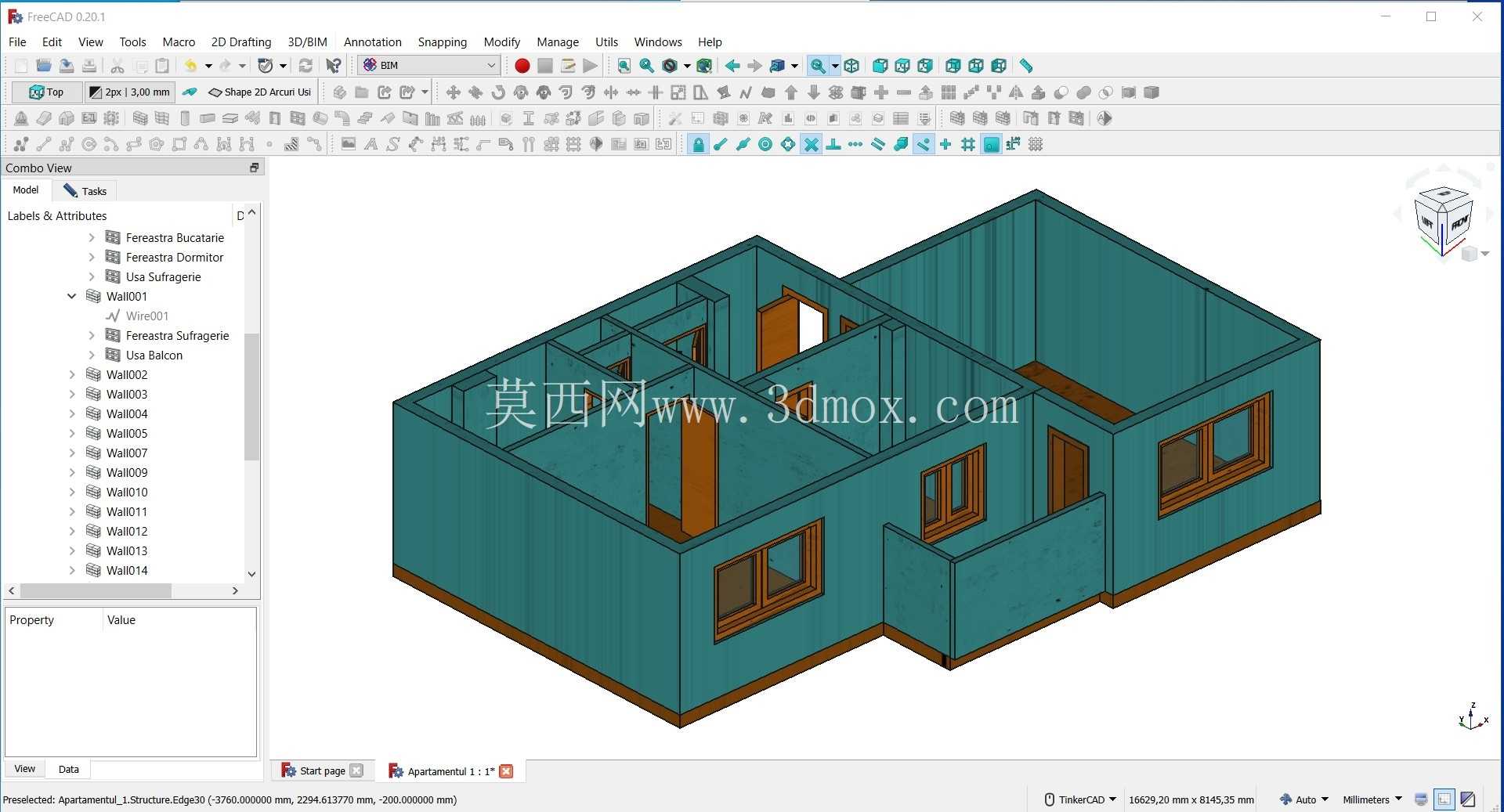
Task: Switch to the Tasks tab
Action: click(85, 190)
